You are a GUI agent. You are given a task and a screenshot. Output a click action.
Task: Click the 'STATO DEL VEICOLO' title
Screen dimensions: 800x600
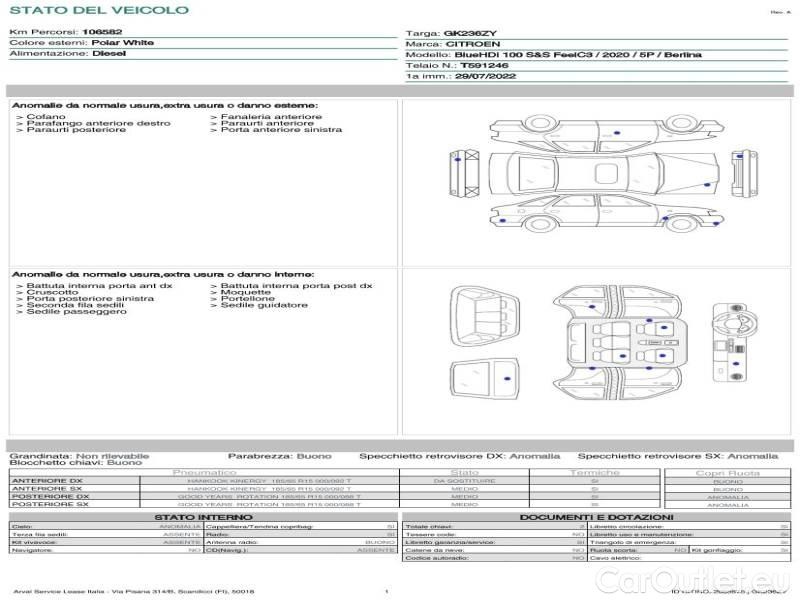pos(98,10)
